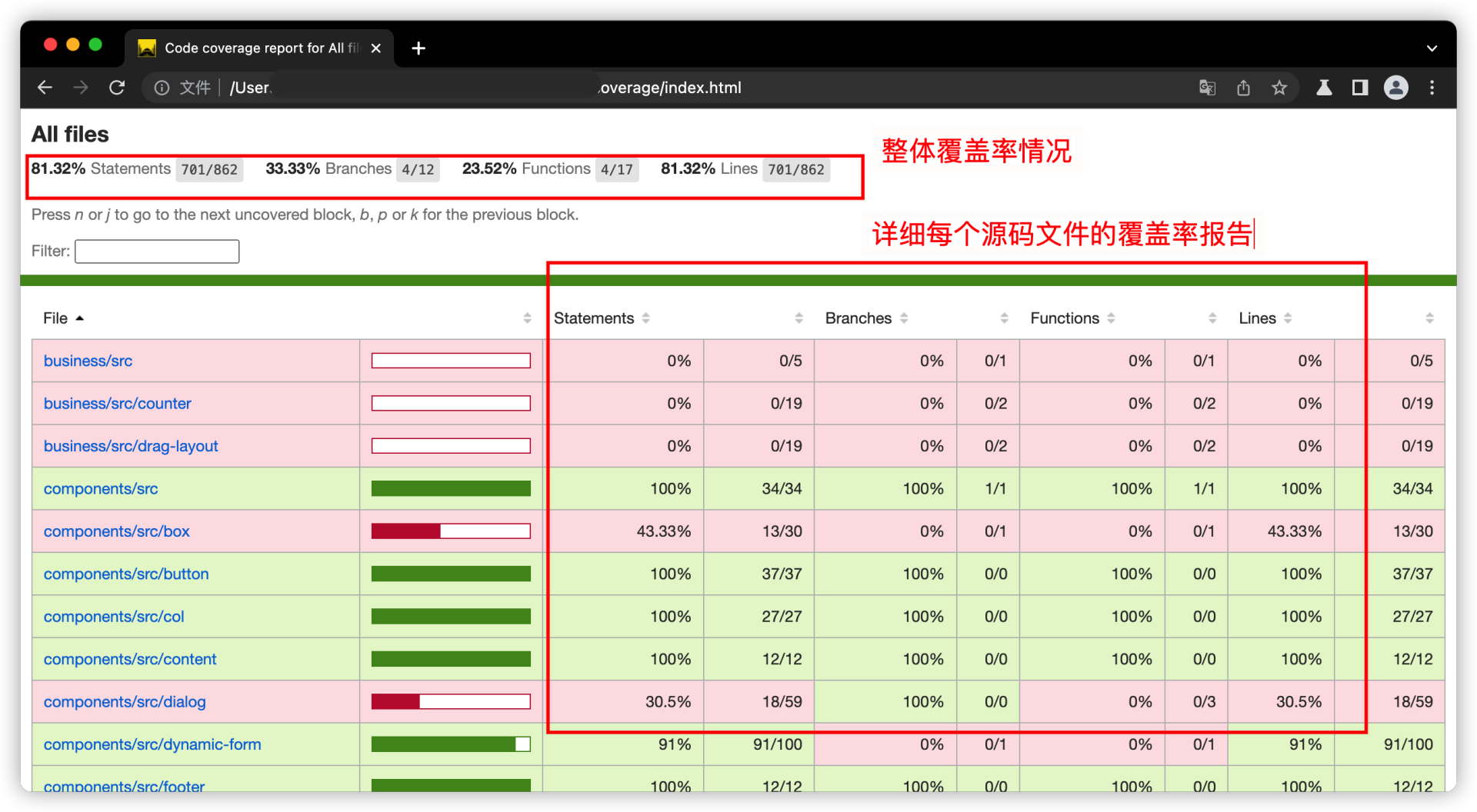Sort by Statements column header

tap(594, 318)
